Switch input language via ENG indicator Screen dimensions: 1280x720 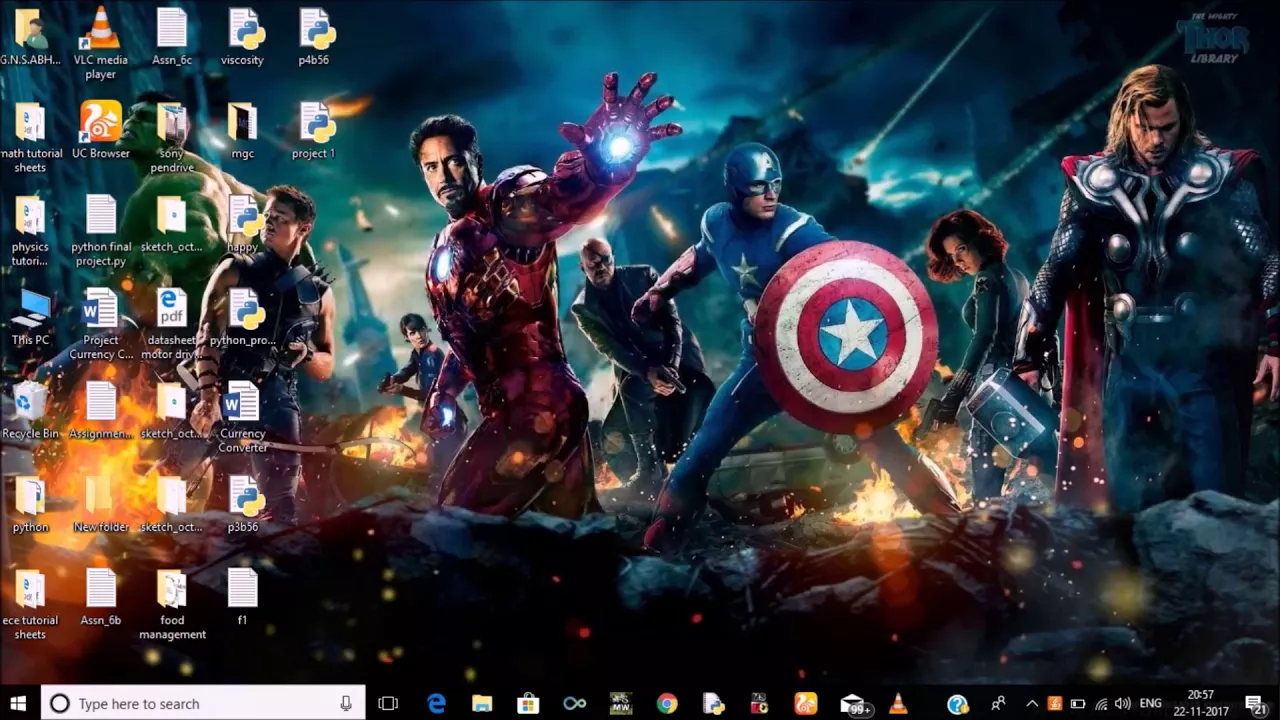[1151, 704]
